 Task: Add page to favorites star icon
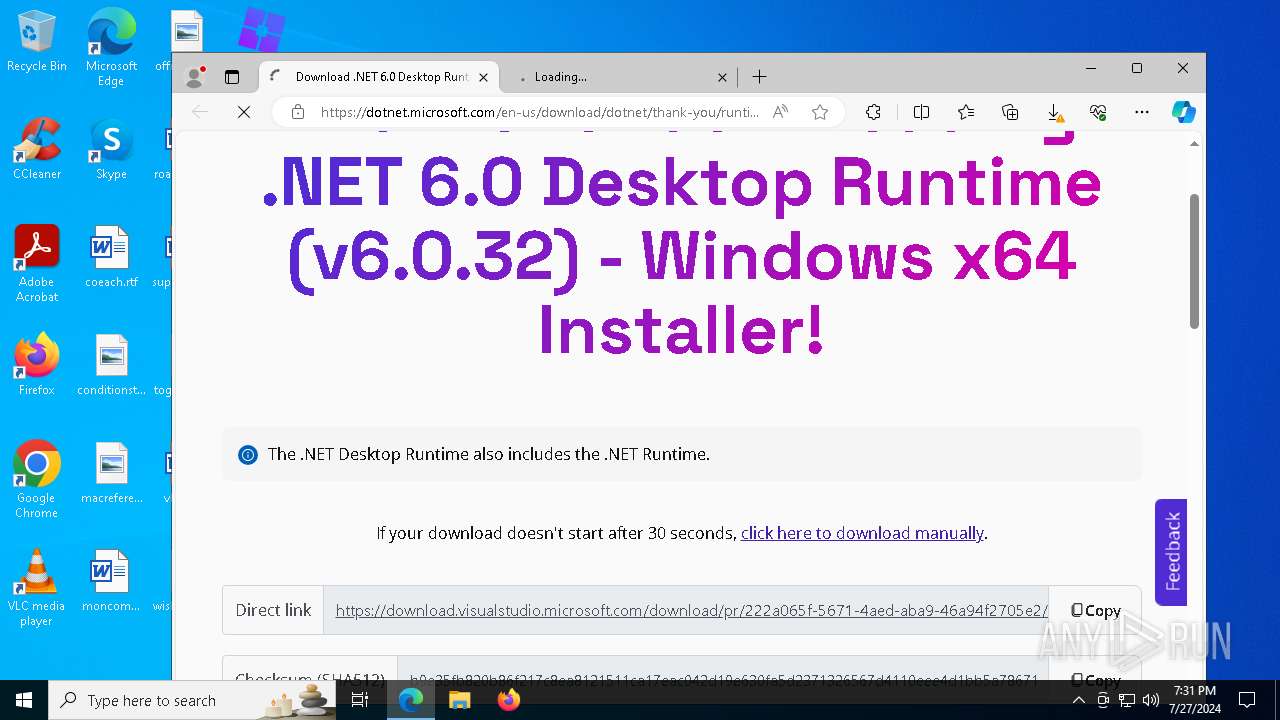820,112
